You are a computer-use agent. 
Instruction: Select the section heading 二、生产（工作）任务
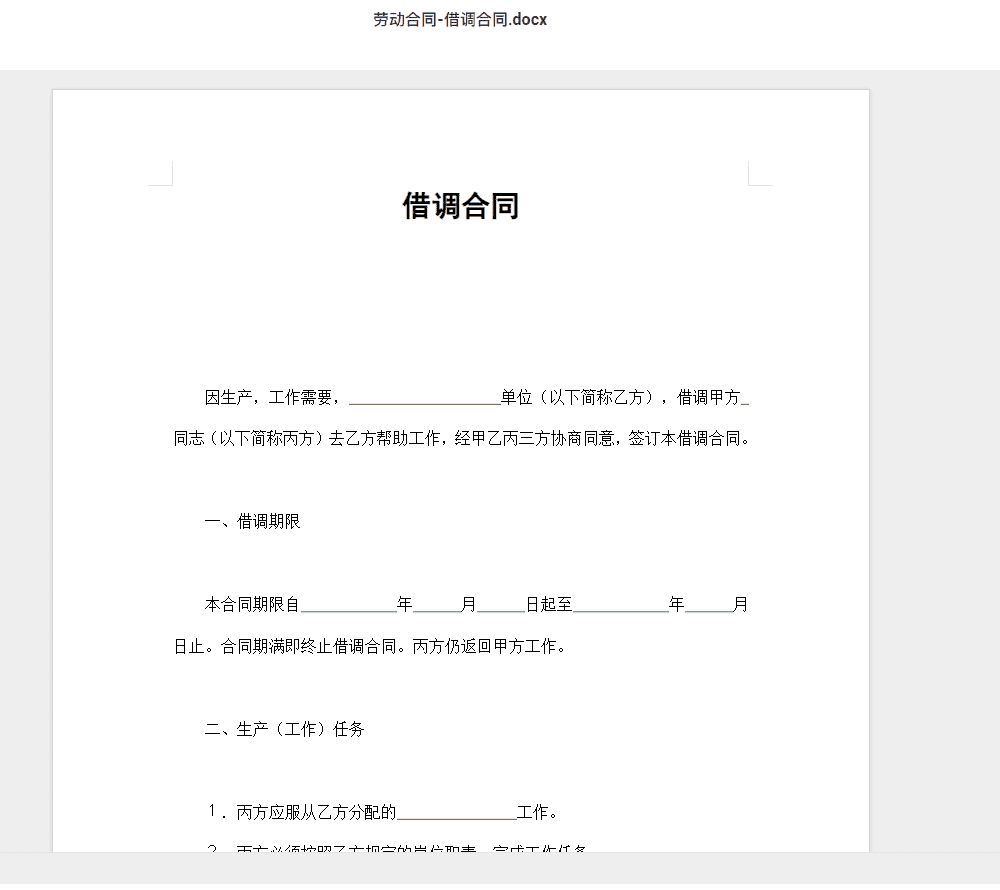284,729
